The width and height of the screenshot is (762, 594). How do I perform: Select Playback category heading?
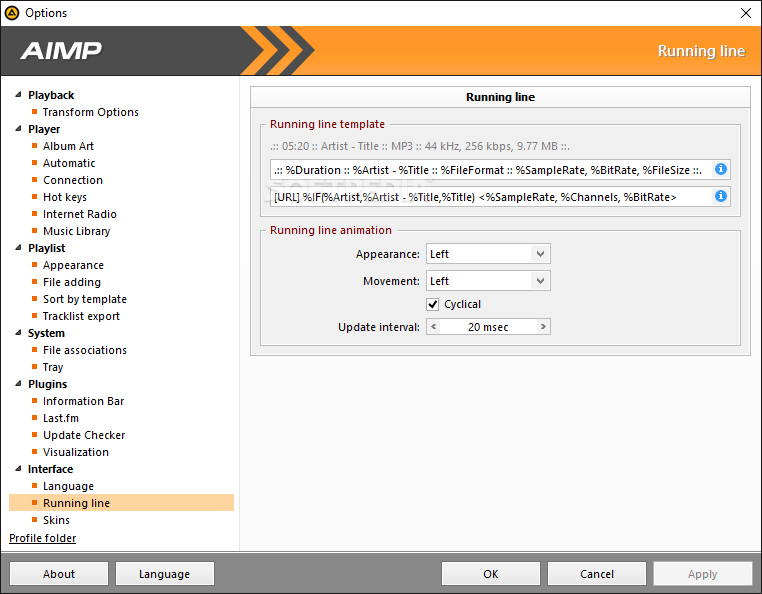pyautogui.click(x=51, y=95)
